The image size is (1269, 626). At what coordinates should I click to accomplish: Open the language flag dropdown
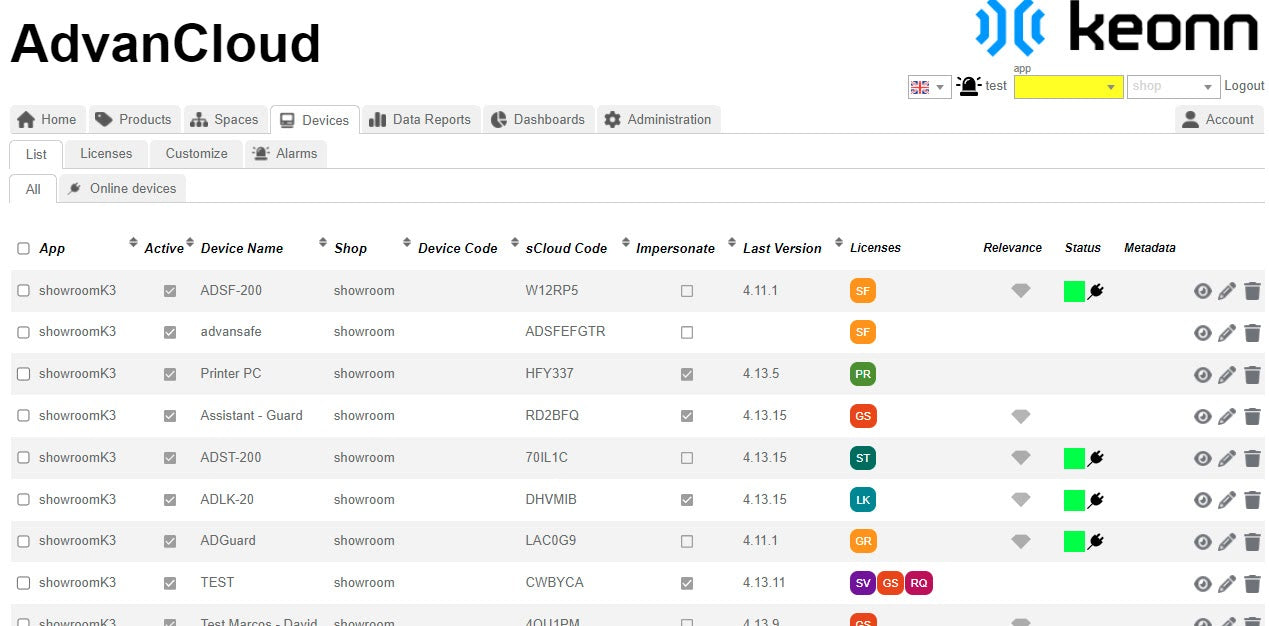pyautogui.click(x=929, y=87)
